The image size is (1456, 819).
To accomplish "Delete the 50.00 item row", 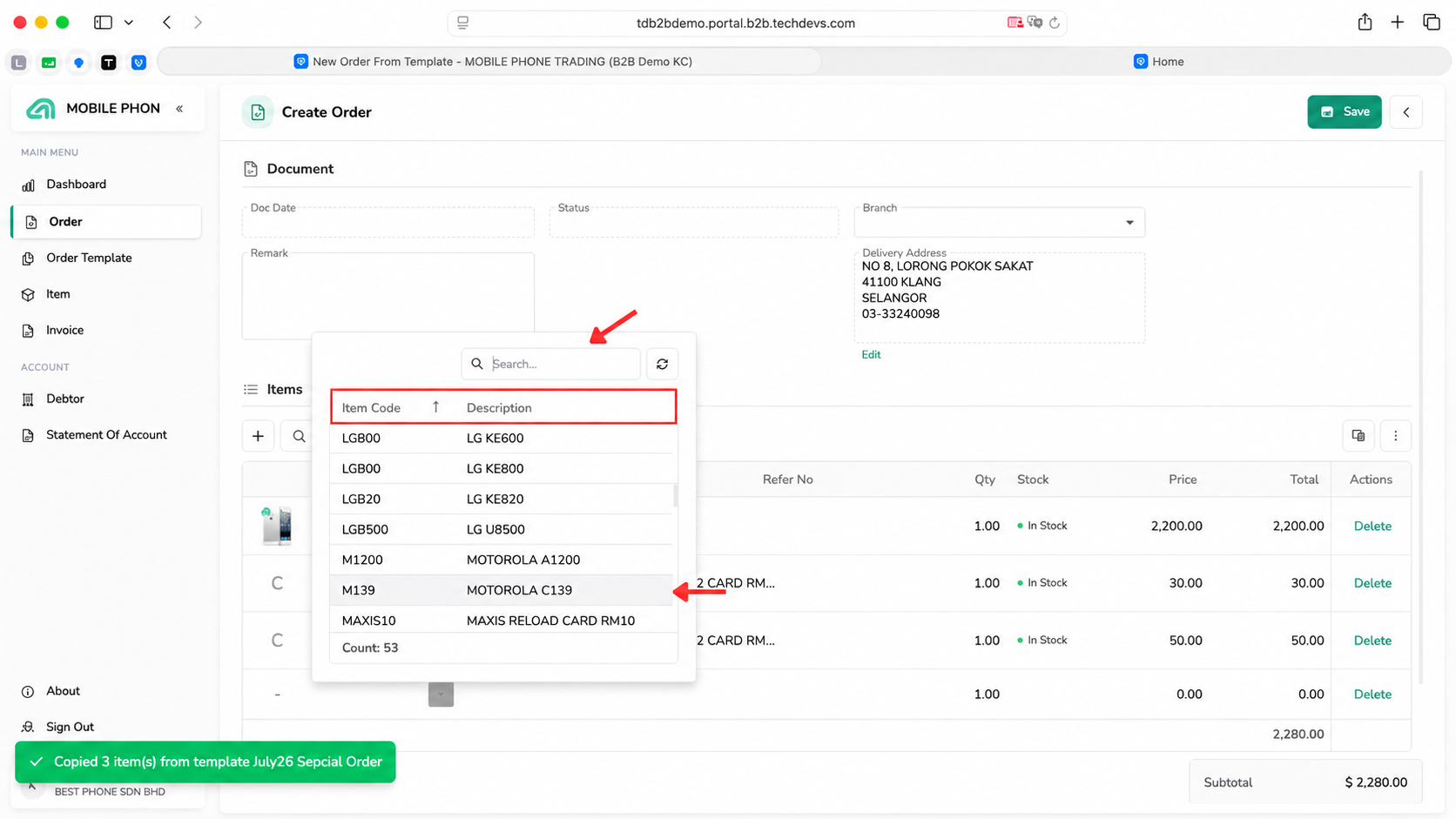I will [x=1372, y=641].
